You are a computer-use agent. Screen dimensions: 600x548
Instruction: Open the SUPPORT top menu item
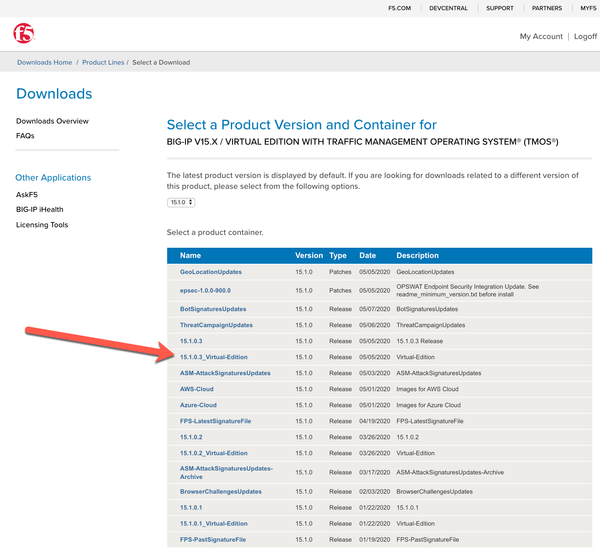tap(498, 8)
